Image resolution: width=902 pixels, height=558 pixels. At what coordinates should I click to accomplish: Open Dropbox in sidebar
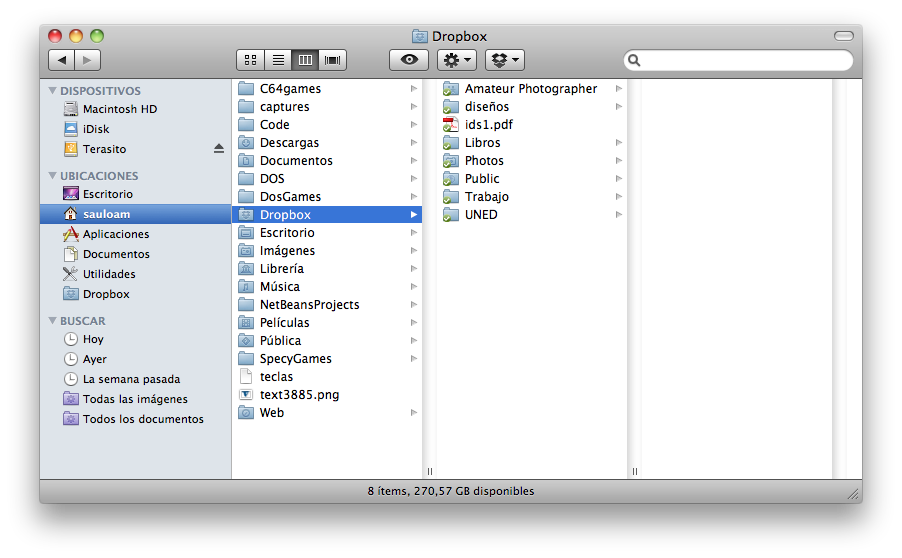[x=136, y=294]
